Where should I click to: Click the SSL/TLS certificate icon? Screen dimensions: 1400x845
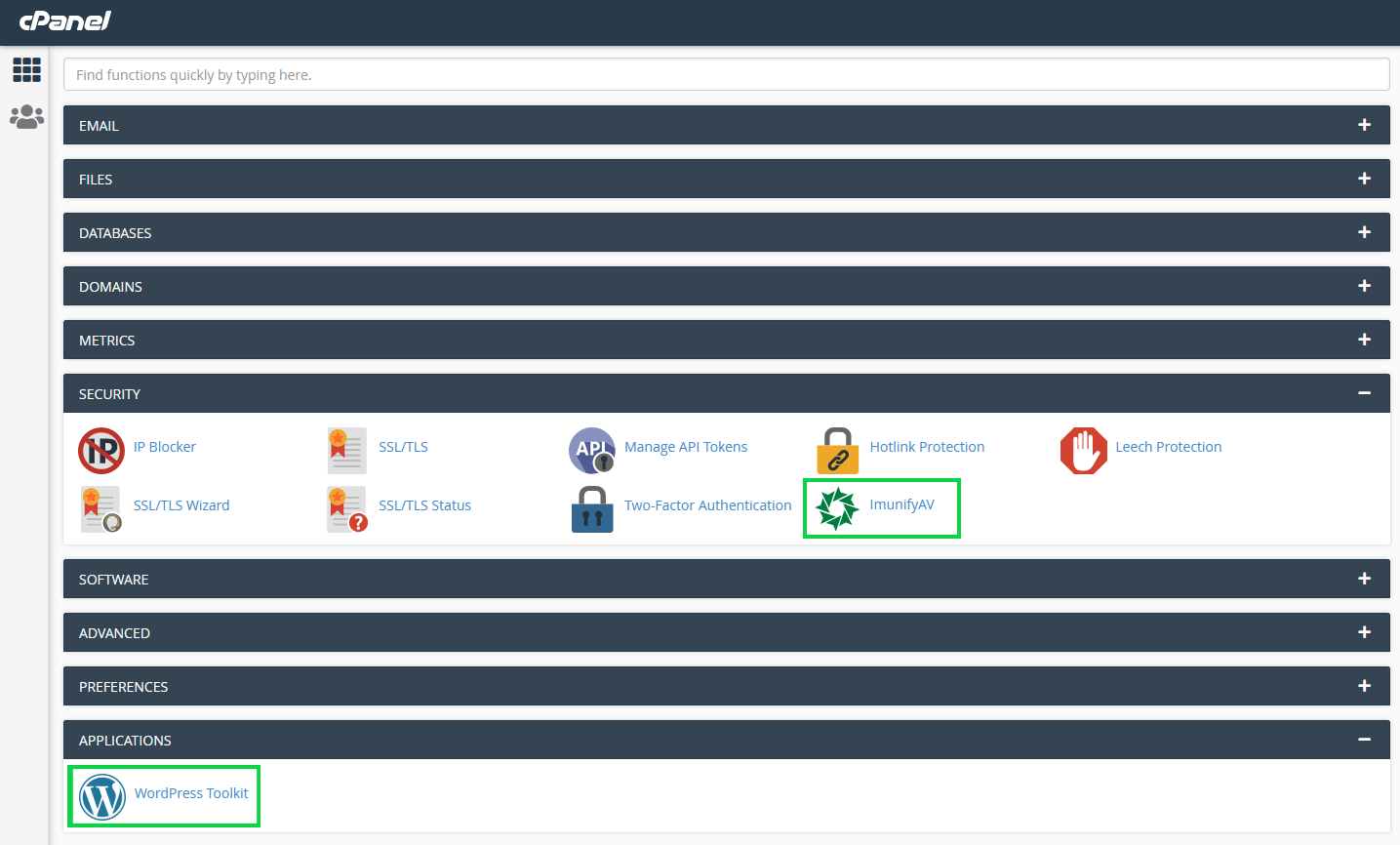346,451
